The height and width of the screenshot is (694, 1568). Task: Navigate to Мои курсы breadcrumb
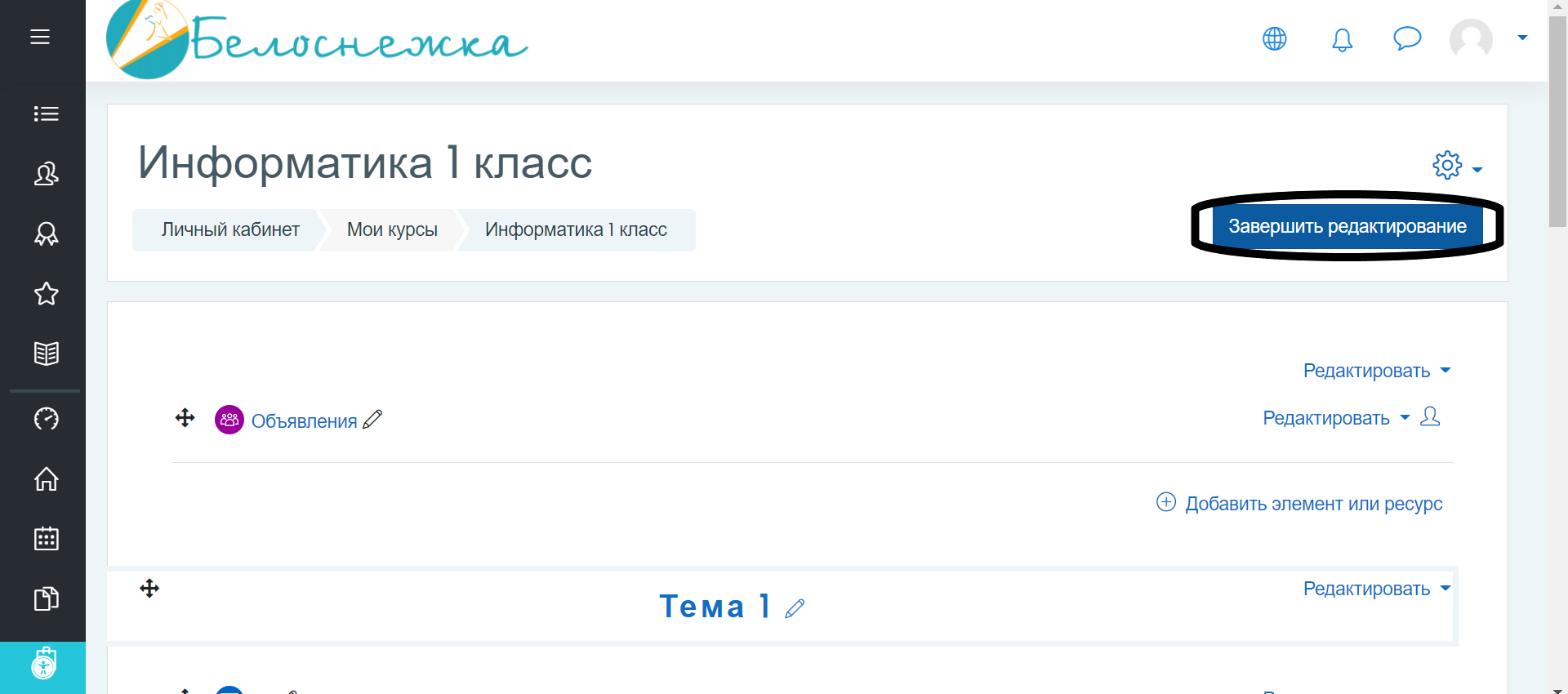(x=392, y=230)
